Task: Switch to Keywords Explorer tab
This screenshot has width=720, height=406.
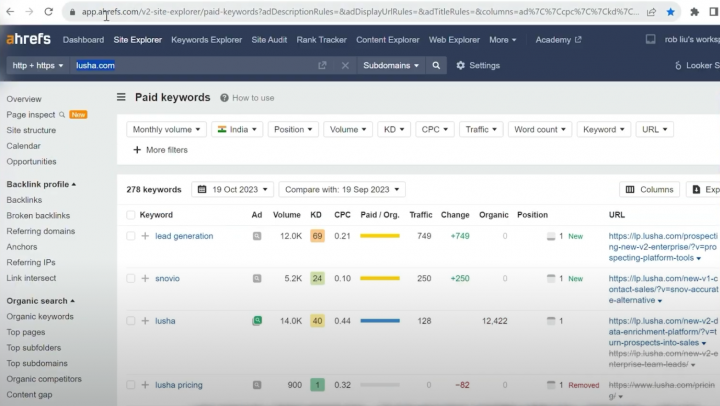Action: click(206, 40)
